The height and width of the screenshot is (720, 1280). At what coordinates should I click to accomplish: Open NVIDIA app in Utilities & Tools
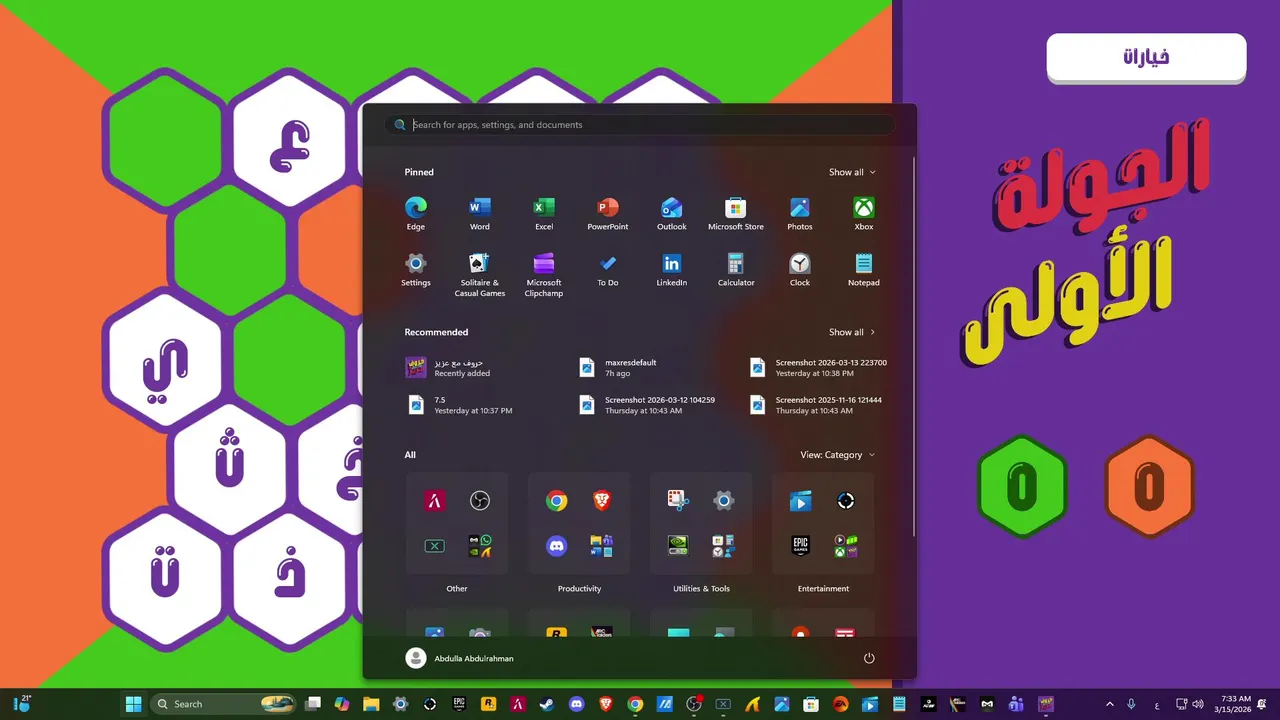pos(679,546)
